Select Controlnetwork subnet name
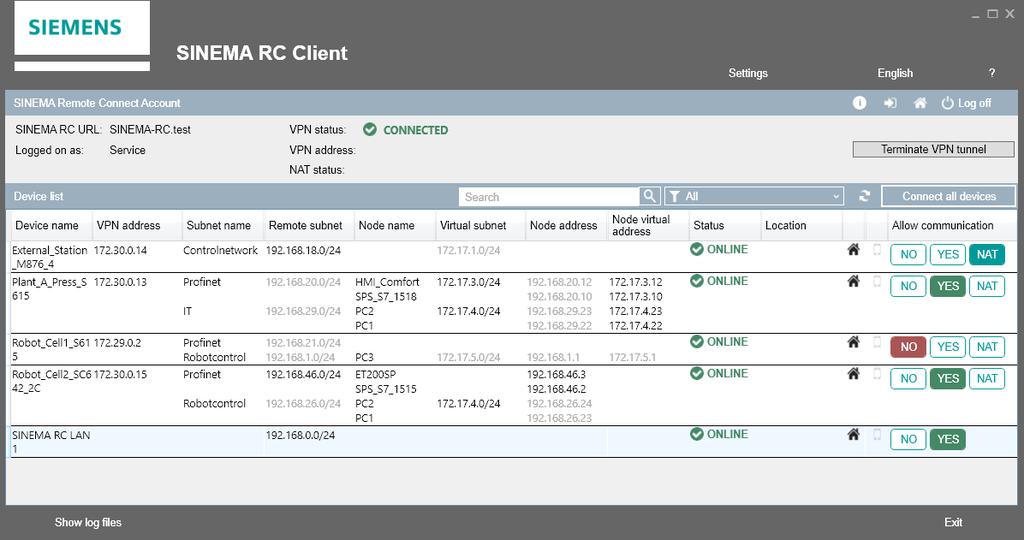Screen dimensions: 1024x540 point(220,250)
